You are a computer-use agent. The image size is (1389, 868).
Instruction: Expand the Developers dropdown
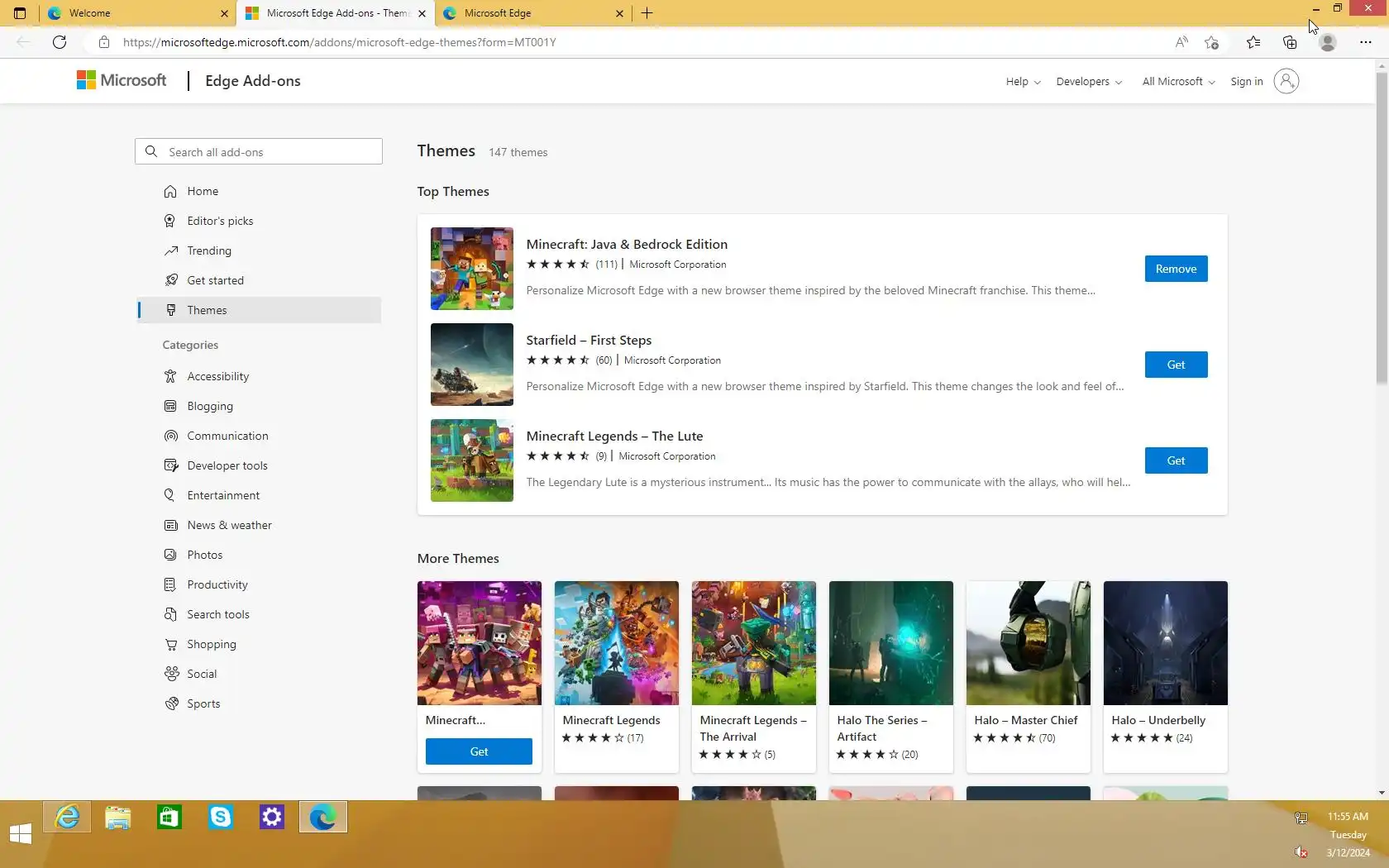[x=1089, y=81]
